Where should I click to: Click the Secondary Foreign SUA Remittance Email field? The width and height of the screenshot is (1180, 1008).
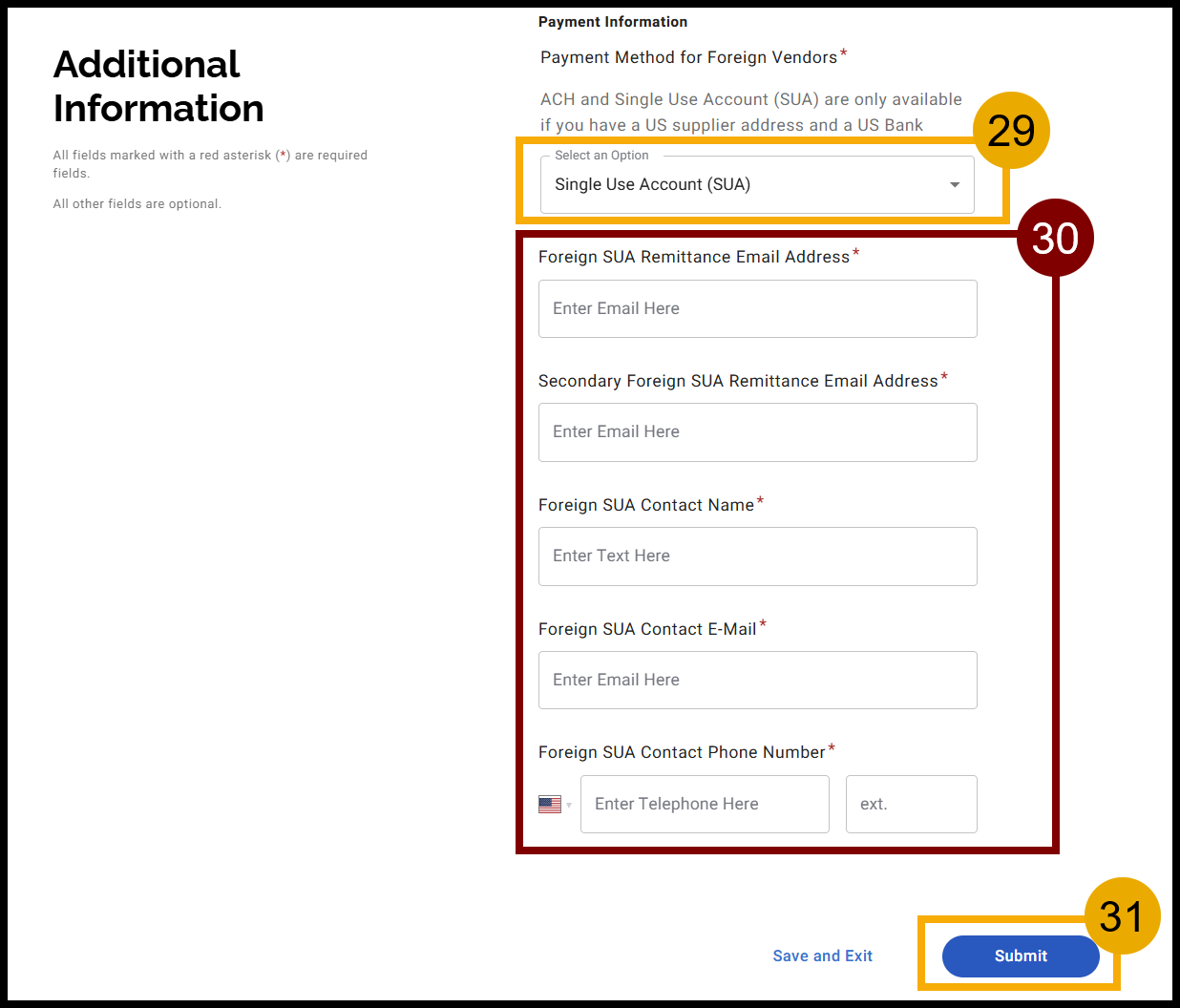tap(757, 431)
